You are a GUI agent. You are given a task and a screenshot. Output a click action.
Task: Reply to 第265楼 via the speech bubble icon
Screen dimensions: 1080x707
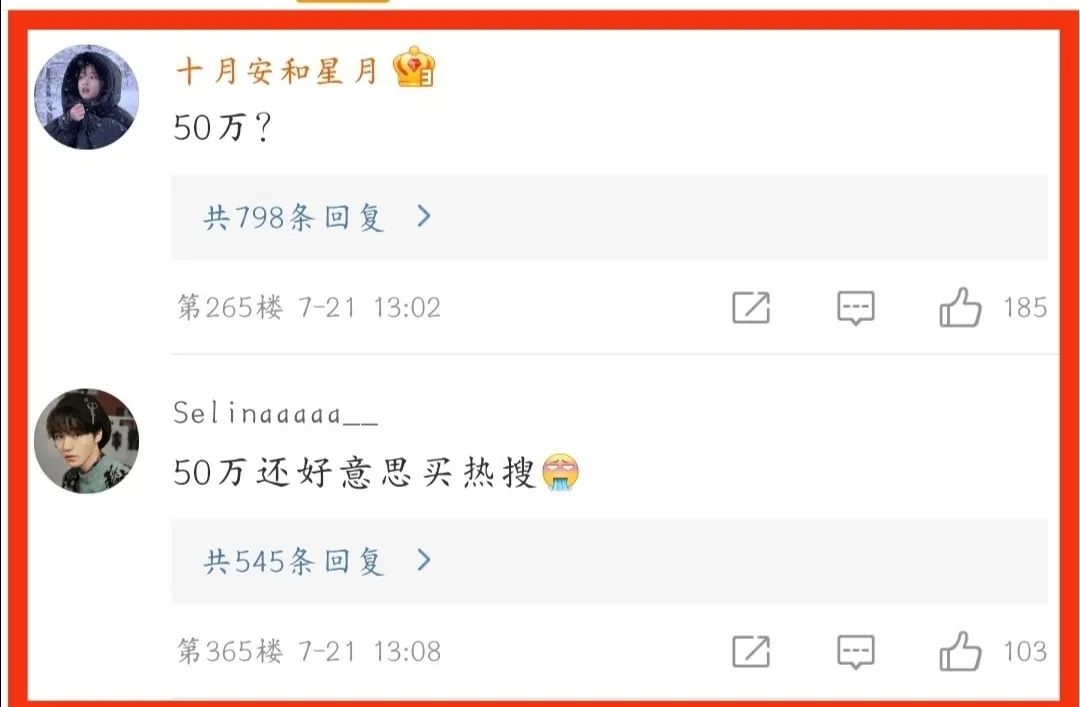pyautogui.click(x=855, y=308)
